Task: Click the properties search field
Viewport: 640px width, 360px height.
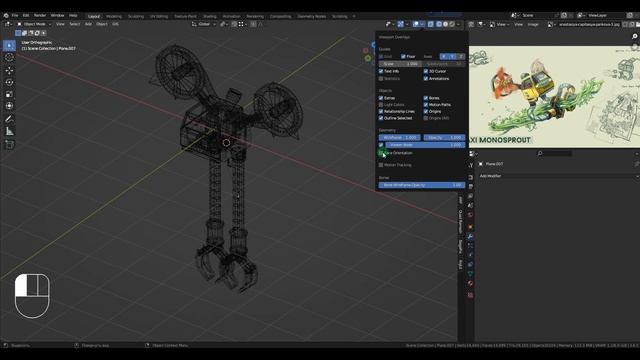Action: [x=554, y=153]
